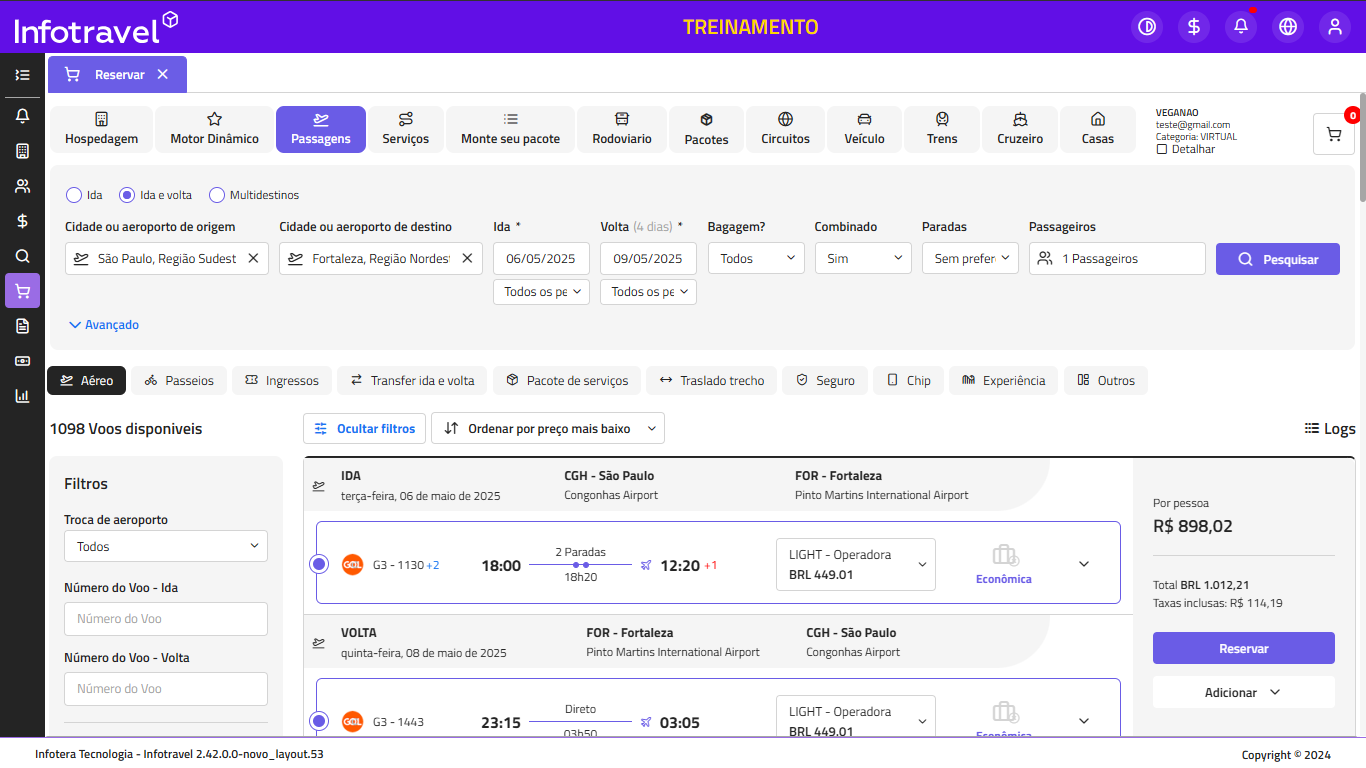
Task: Click the search magnifier icon in left sidebar
Action: click(22, 256)
